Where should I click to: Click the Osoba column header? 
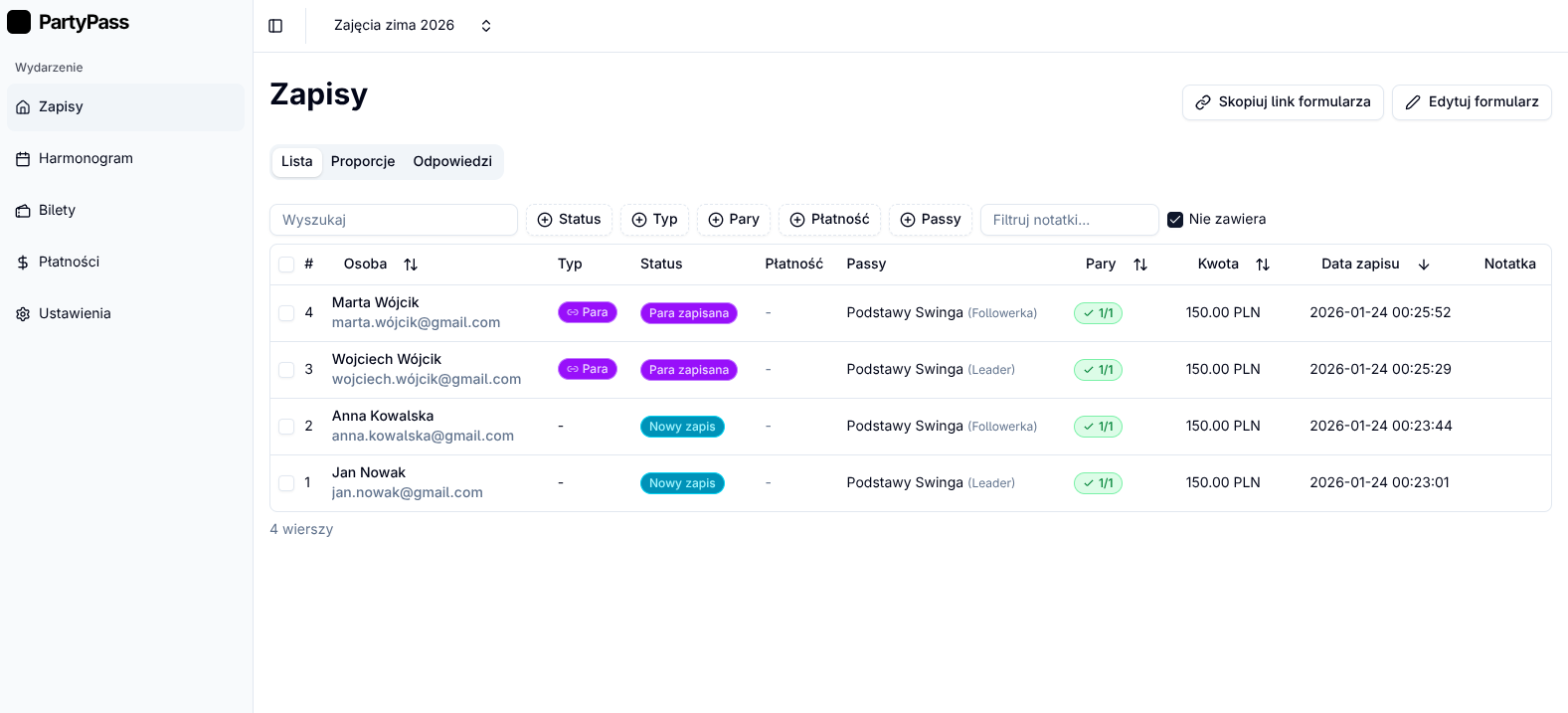click(x=381, y=265)
